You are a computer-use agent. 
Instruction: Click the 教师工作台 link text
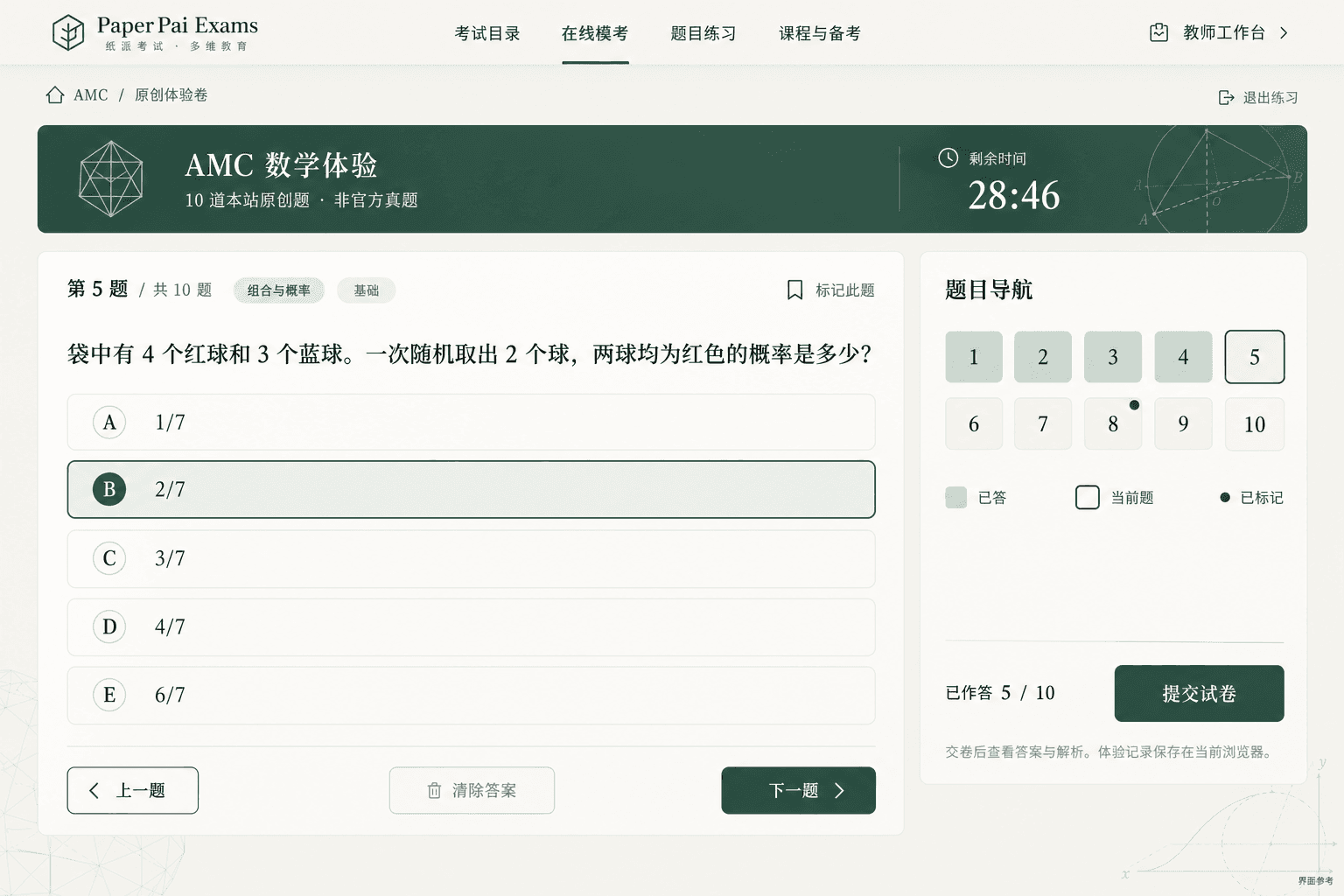tap(1224, 32)
